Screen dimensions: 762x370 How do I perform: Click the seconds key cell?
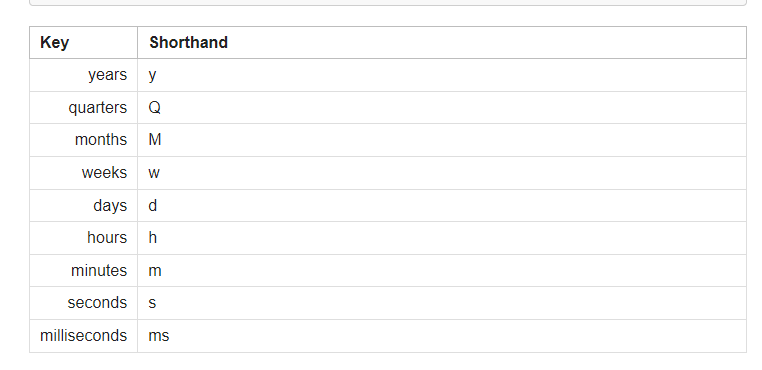tap(84, 303)
